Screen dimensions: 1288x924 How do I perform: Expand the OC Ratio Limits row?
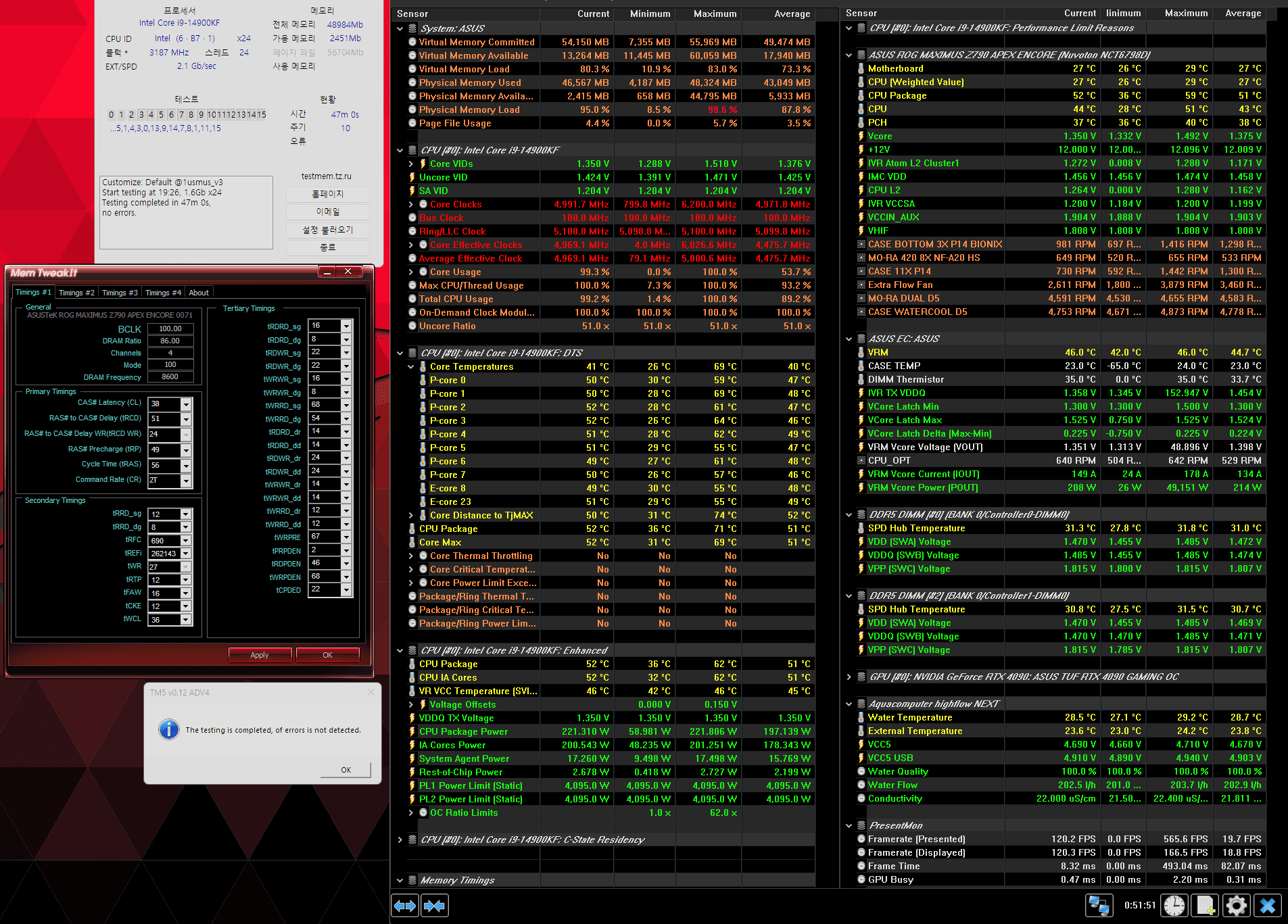410,812
